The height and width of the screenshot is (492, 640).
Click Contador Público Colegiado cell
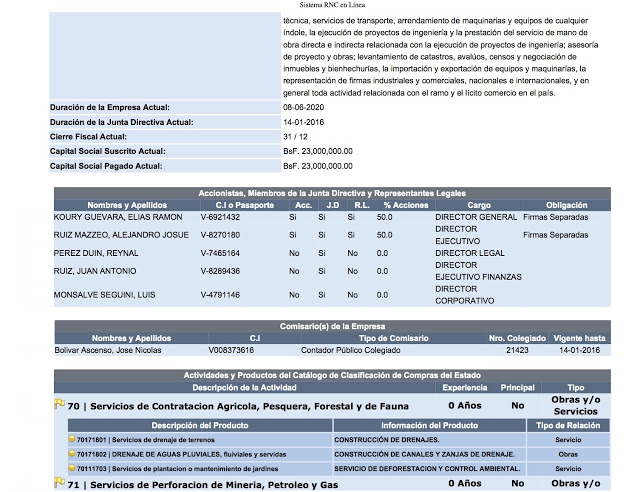(x=351, y=350)
